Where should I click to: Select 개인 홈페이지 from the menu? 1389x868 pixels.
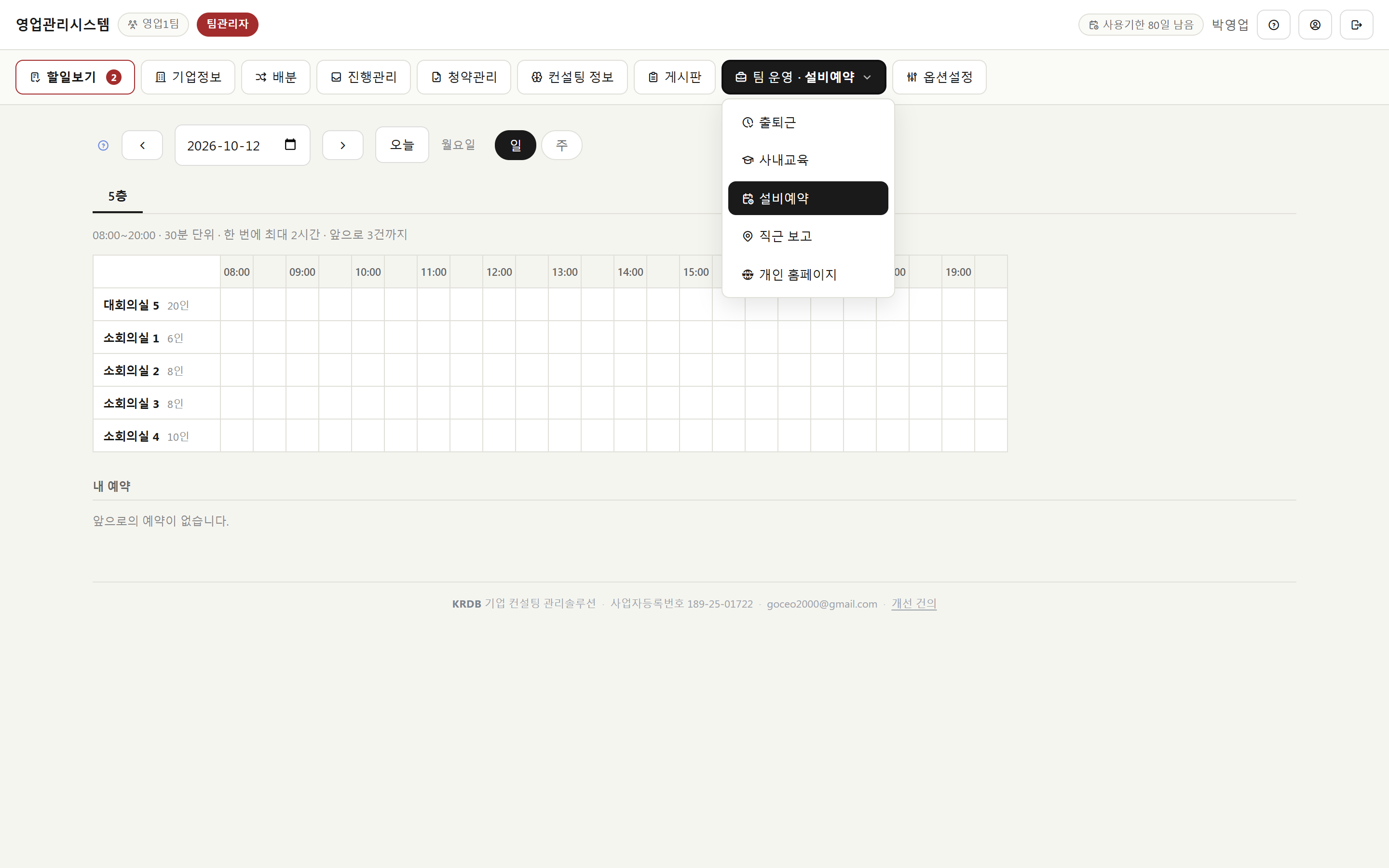[x=807, y=274]
